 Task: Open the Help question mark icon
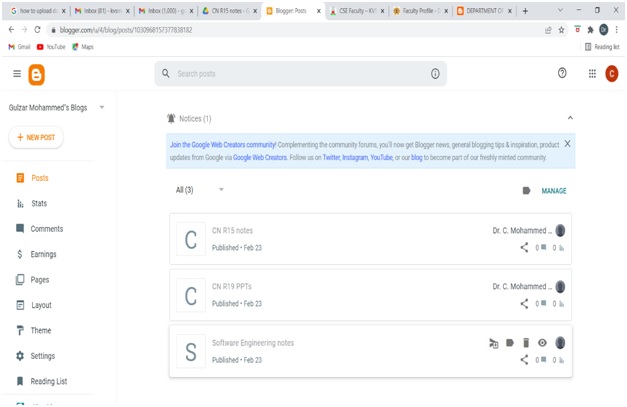pos(562,73)
